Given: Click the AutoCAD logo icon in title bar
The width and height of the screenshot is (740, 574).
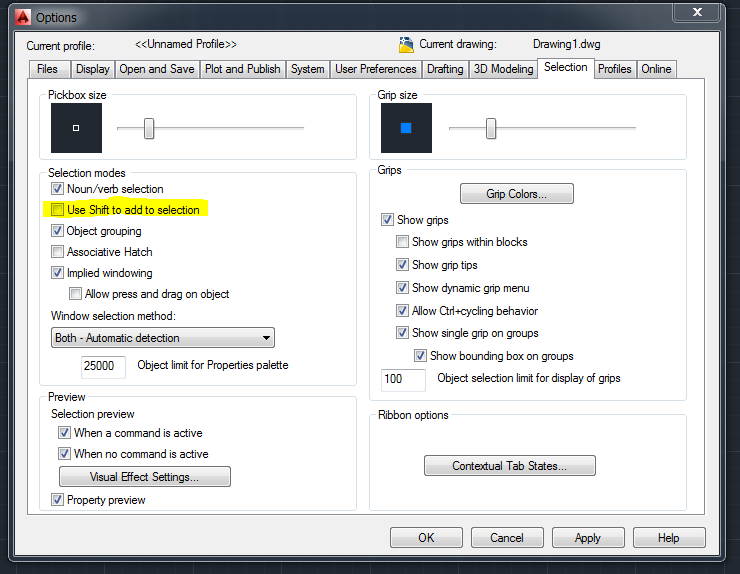Looking at the screenshot, I should (x=22, y=17).
